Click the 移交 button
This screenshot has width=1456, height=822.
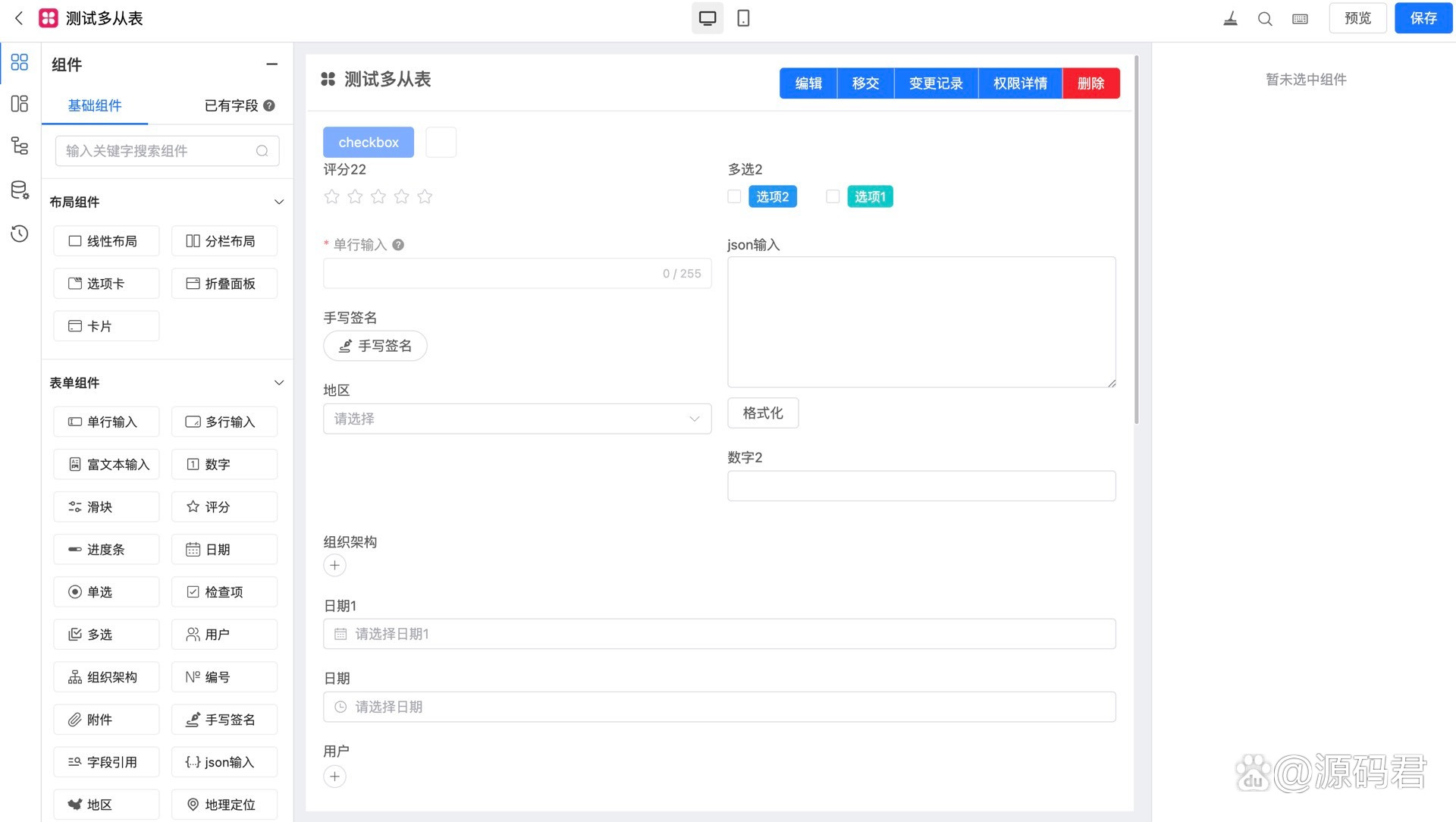click(865, 83)
